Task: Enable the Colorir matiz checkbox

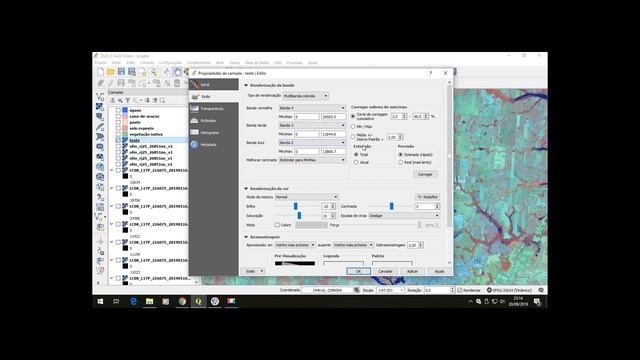Action: (x=277, y=225)
